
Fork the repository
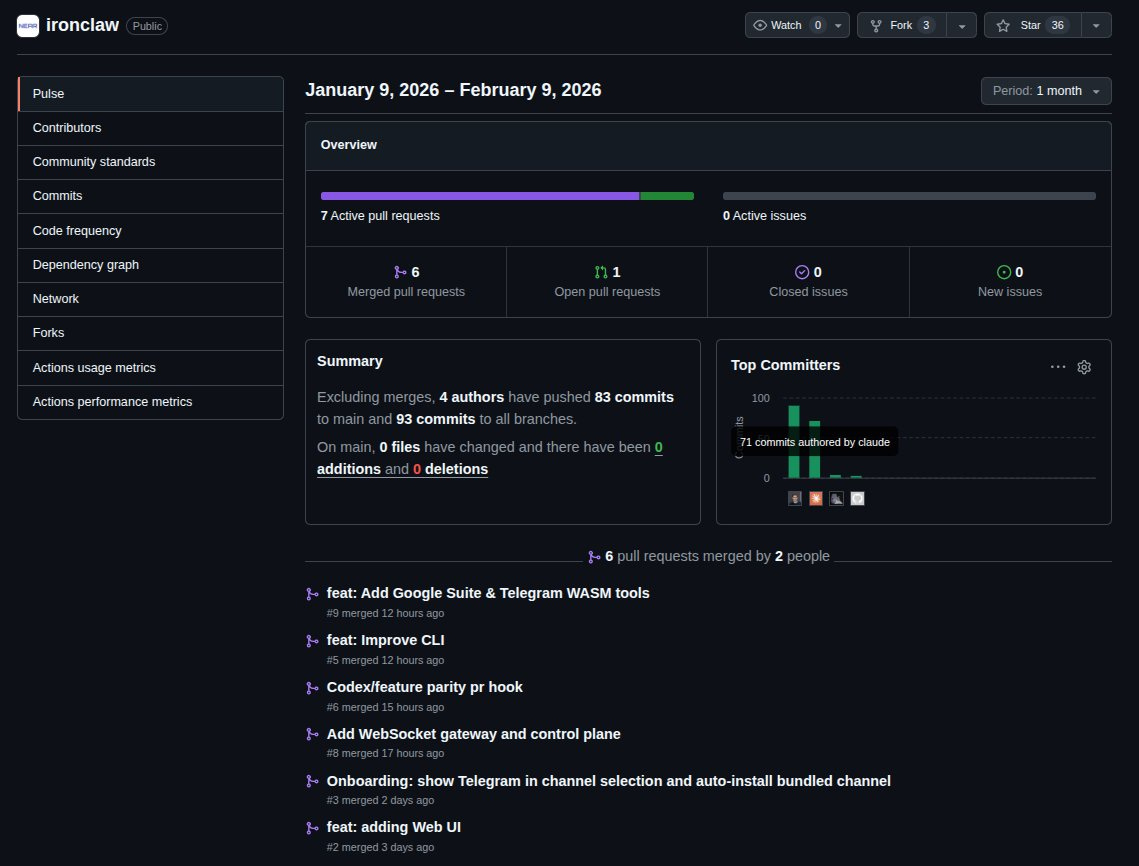click(901, 25)
